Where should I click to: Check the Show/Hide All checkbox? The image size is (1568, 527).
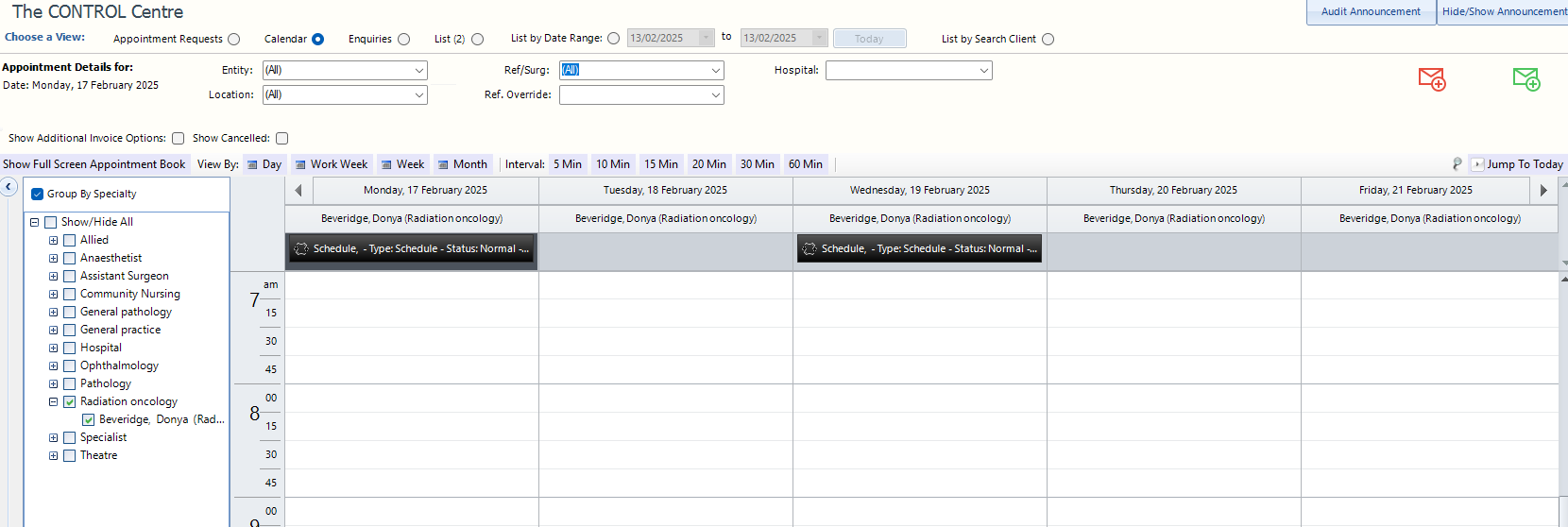(51, 223)
